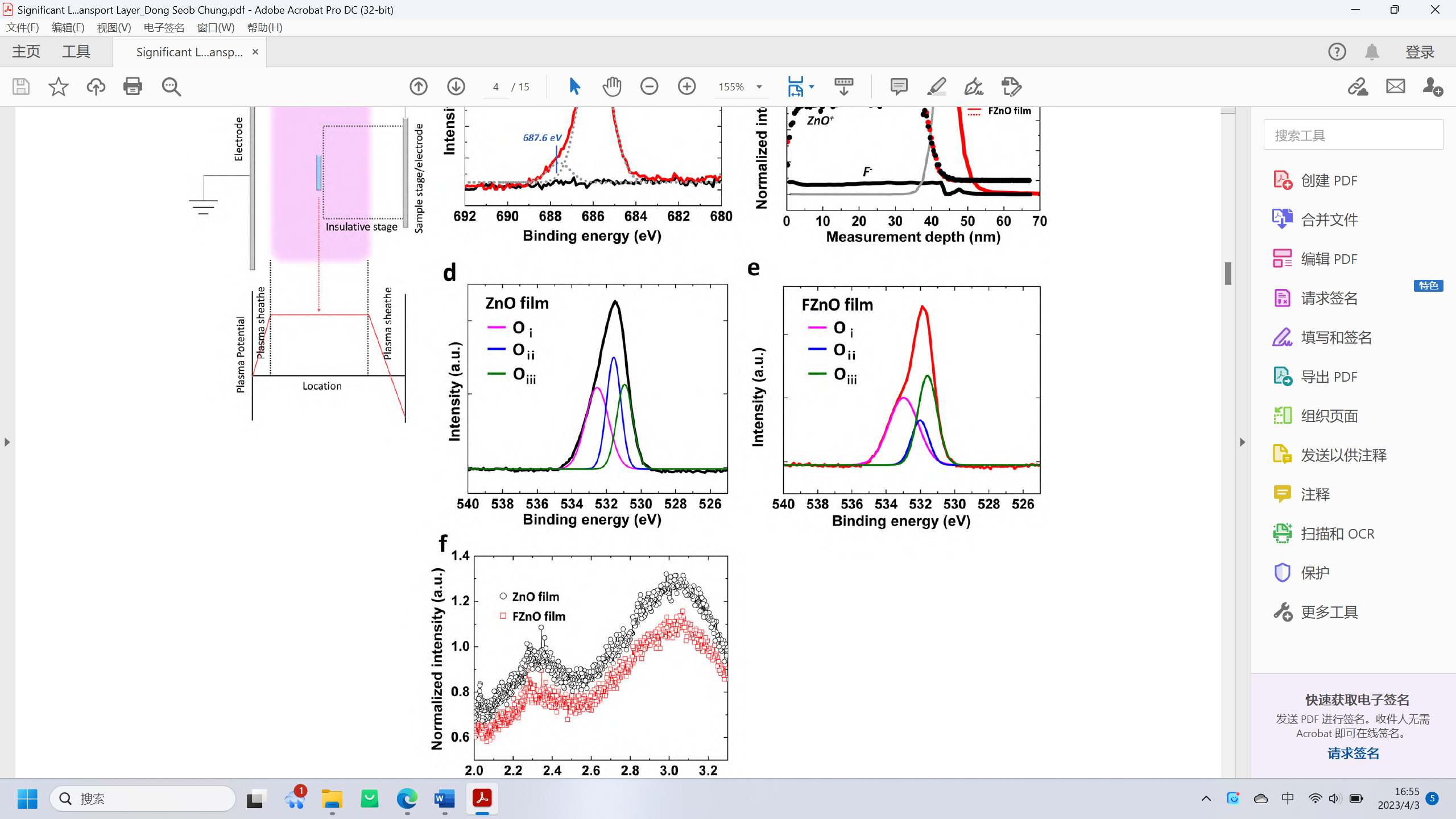Image resolution: width=1456 pixels, height=819 pixels.
Task: Open the find text magnifier tool
Action: tap(171, 86)
